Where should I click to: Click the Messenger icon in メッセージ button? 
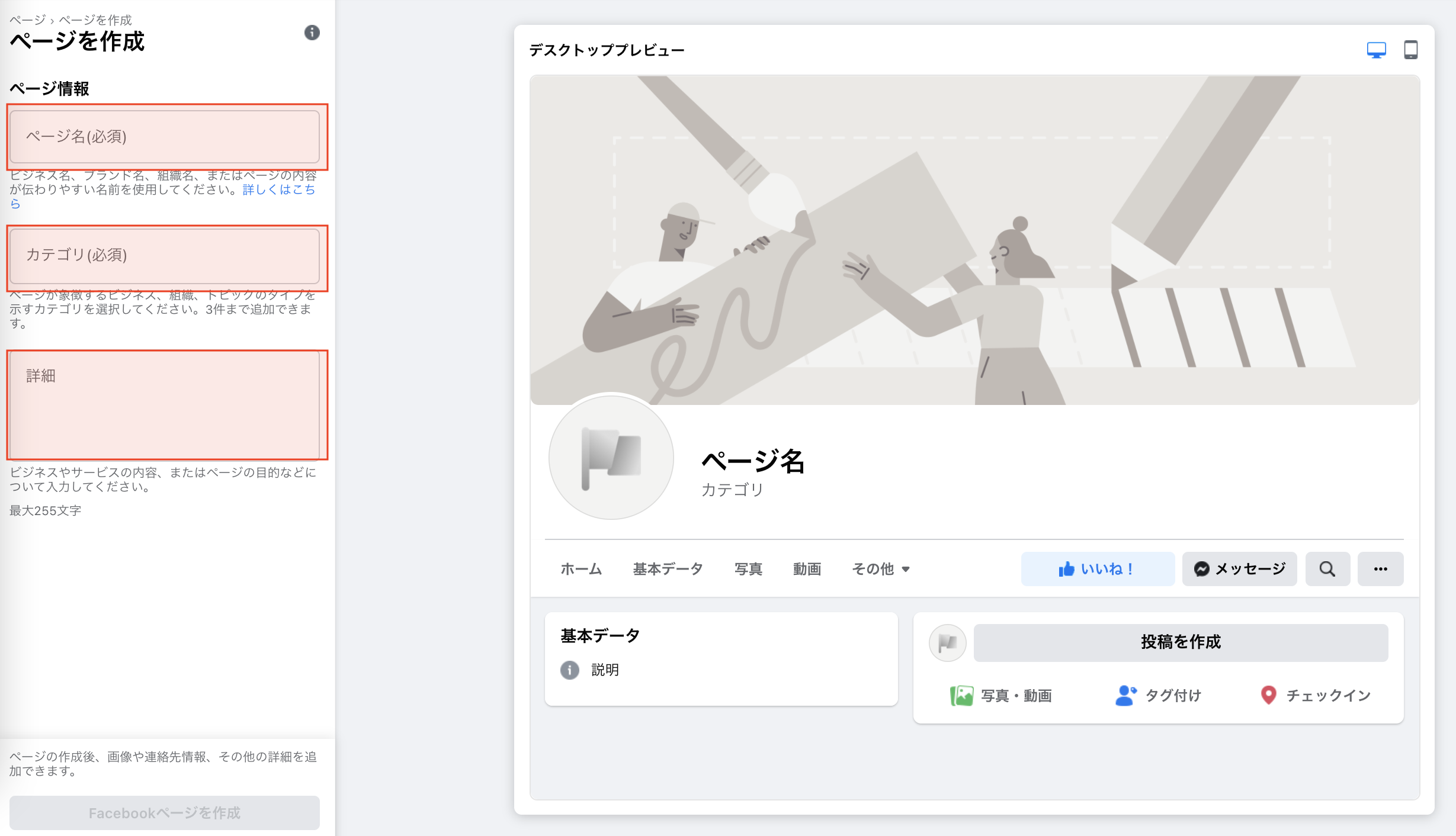pos(1202,568)
